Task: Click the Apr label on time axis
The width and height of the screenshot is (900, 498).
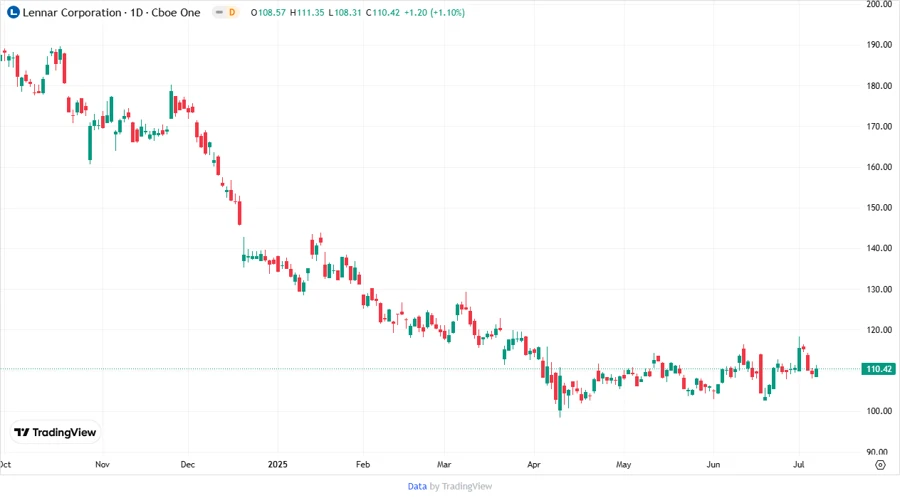Action: click(534, 464)
